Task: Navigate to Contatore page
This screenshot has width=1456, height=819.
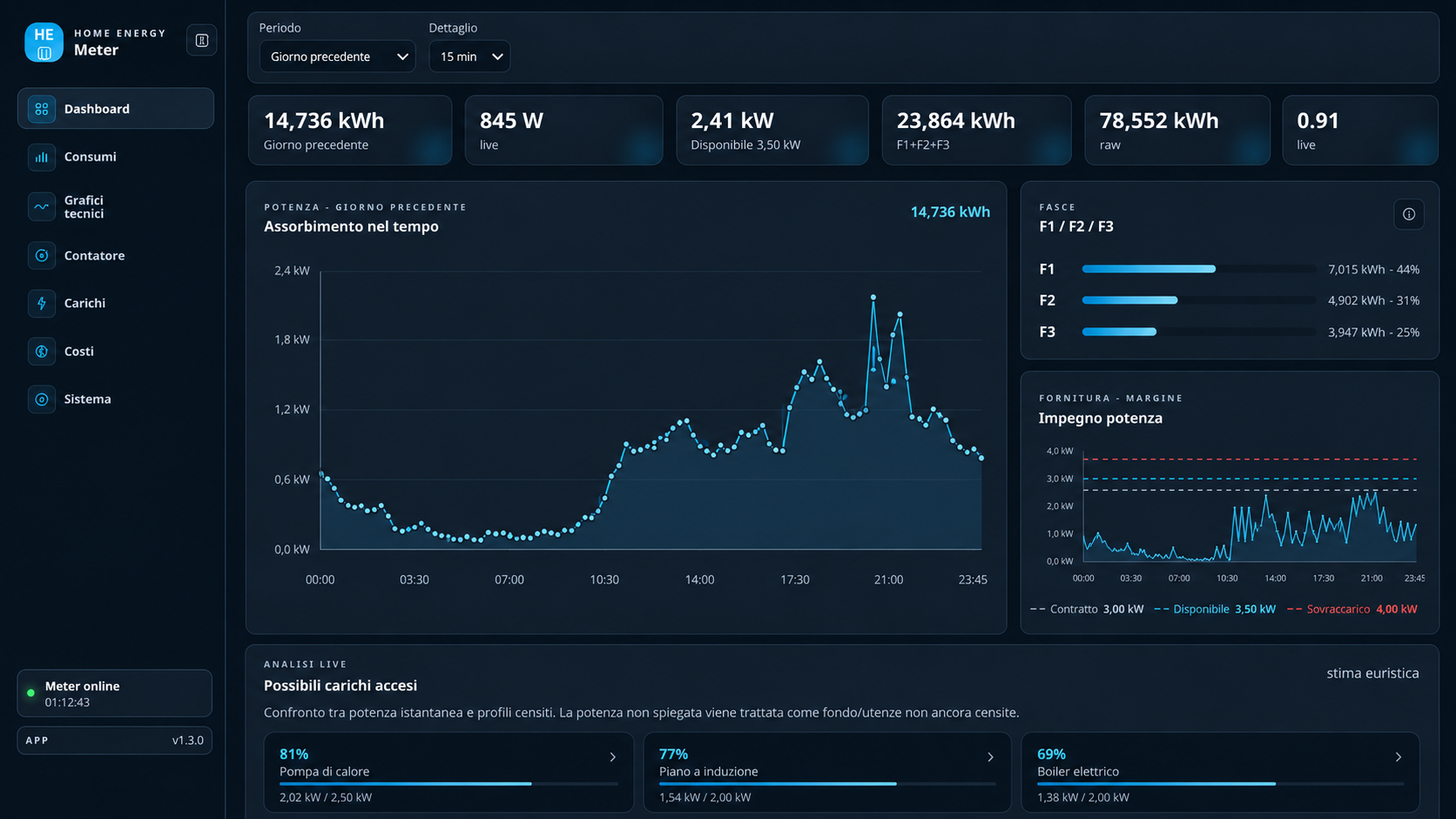Action: pos(115,255)
